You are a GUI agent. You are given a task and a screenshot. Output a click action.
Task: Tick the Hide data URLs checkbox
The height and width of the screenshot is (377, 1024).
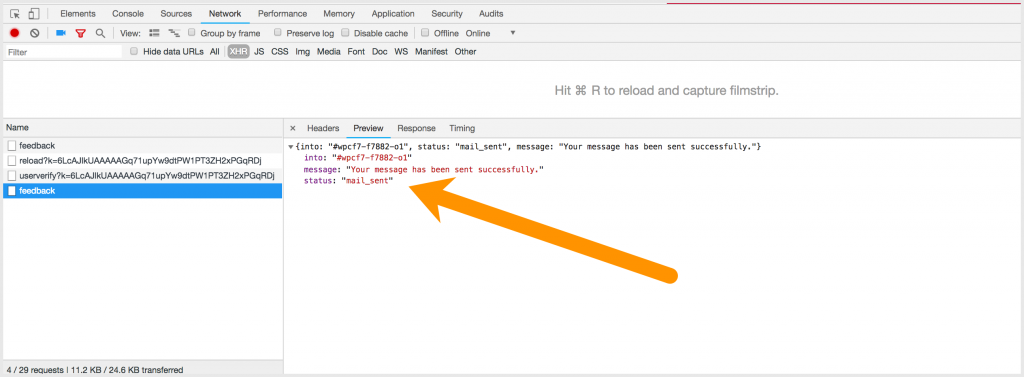tap(135, 51)
